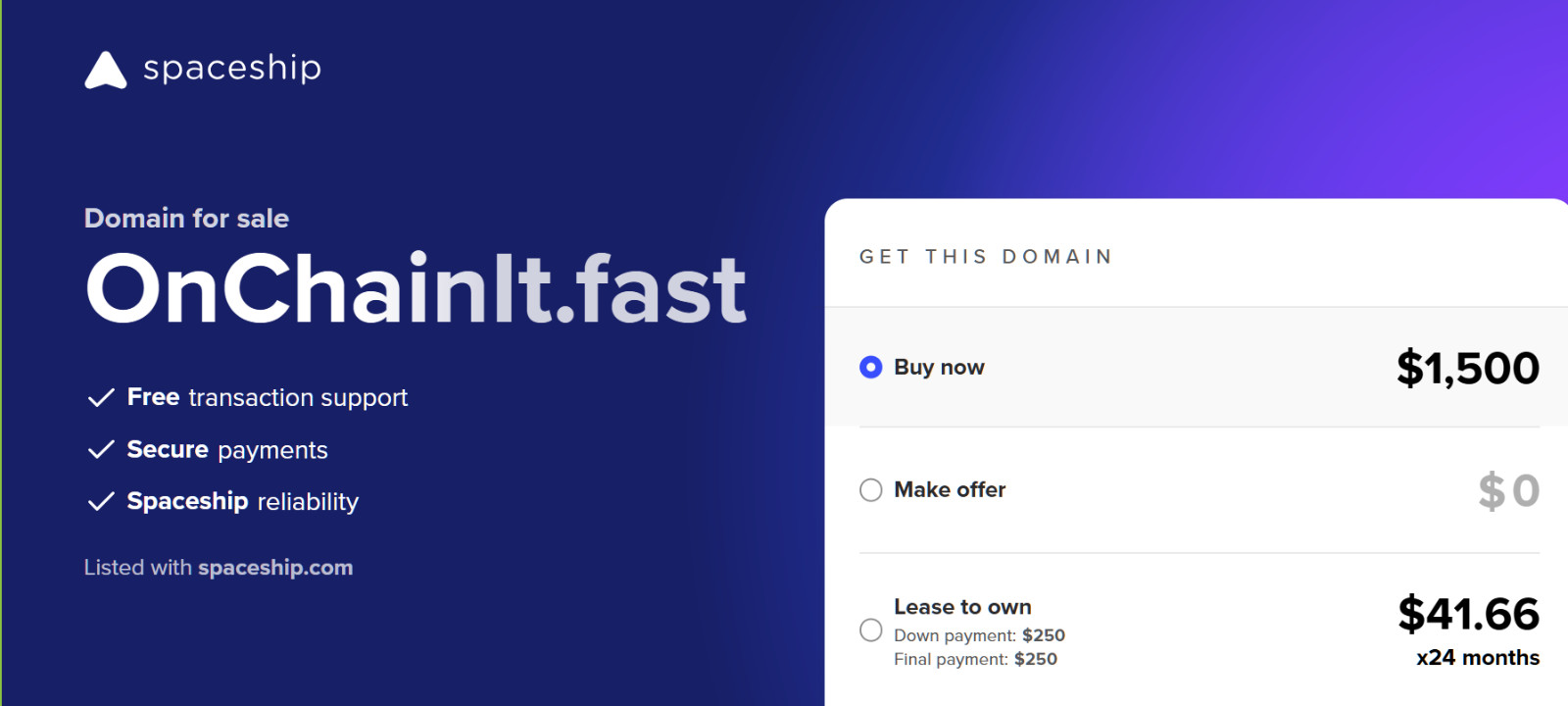Click the checkmark beside Secure payments
Screen dimensions: 1568x706
pyautogui.click(x=99, y=449)
